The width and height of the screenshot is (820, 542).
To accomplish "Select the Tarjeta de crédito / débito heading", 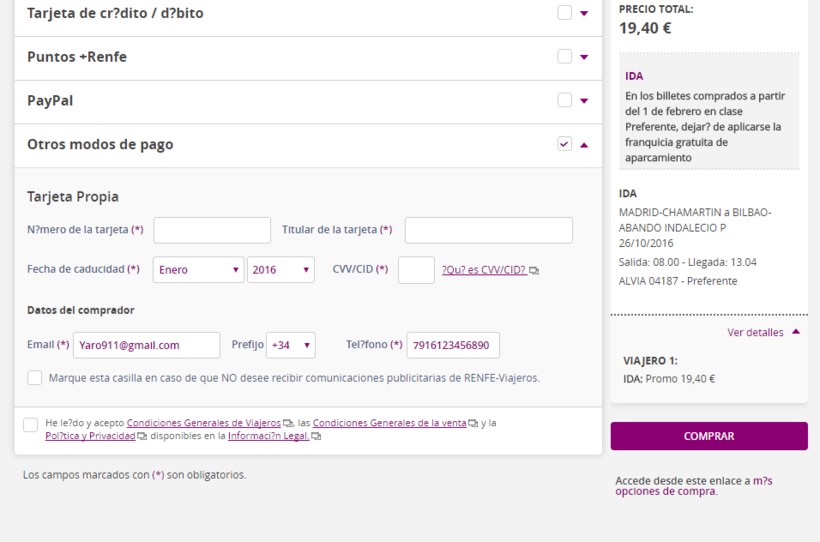I will 115,13.
